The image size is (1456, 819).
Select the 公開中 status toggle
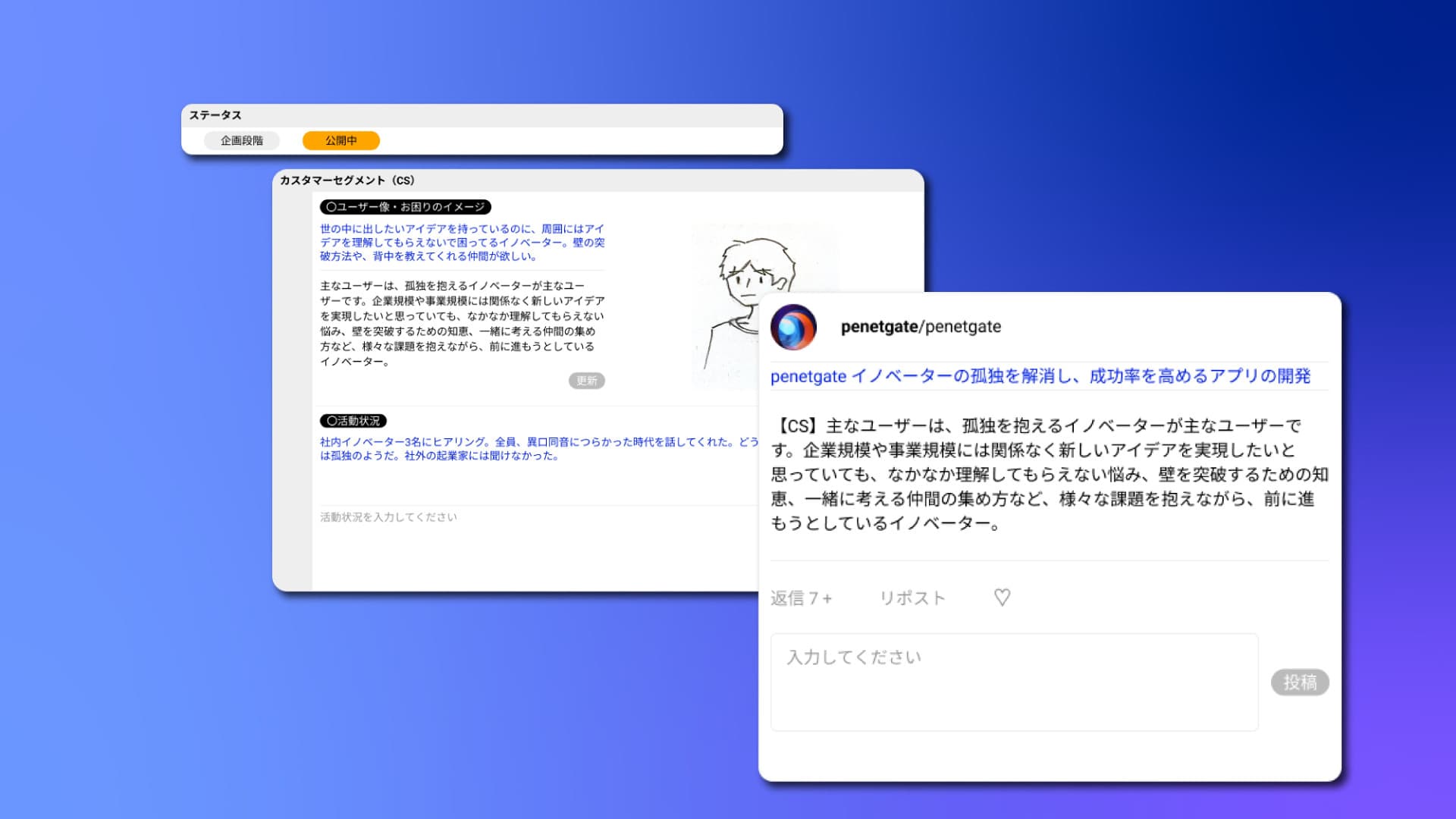[341, 140]
